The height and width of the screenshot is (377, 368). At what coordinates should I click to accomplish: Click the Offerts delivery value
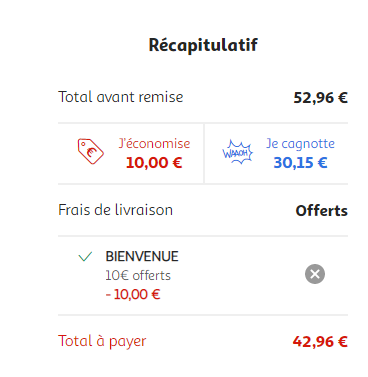(321, 211)
